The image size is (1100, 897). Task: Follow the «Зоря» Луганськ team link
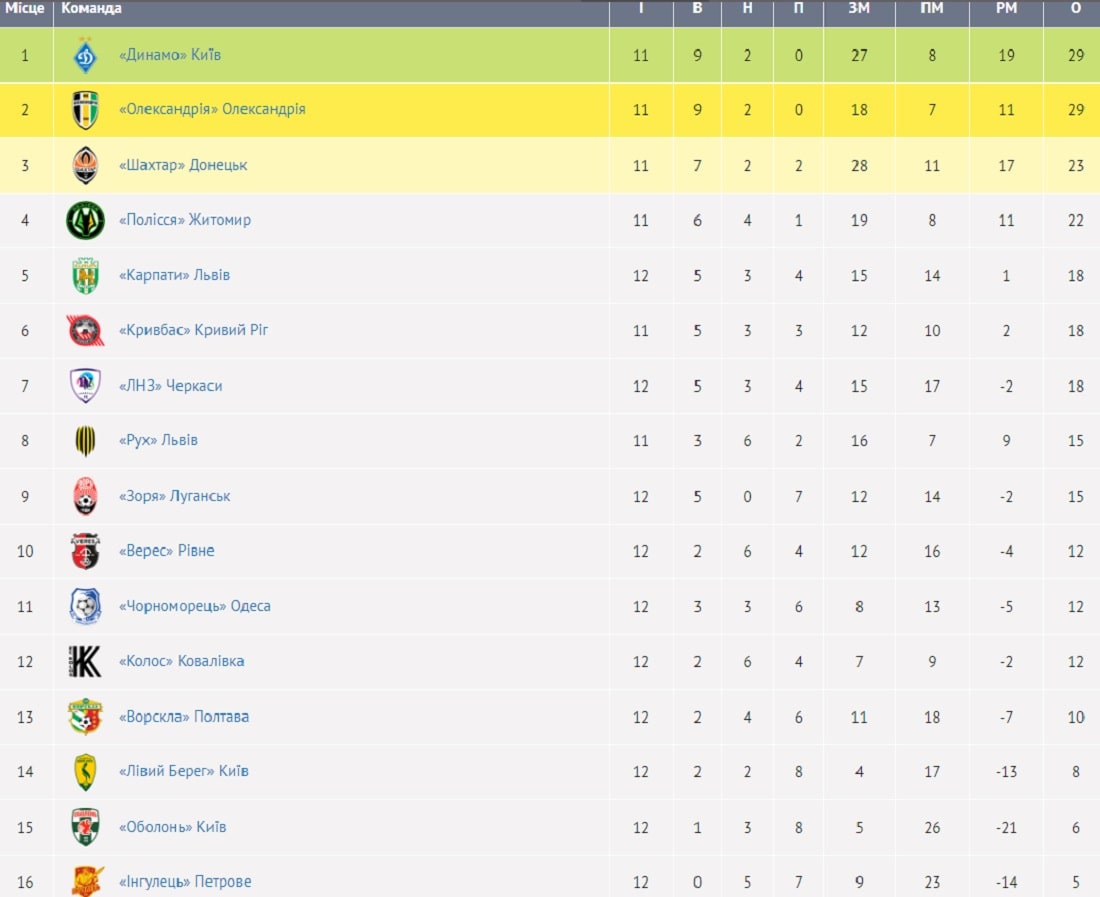[x=175, y=496]
